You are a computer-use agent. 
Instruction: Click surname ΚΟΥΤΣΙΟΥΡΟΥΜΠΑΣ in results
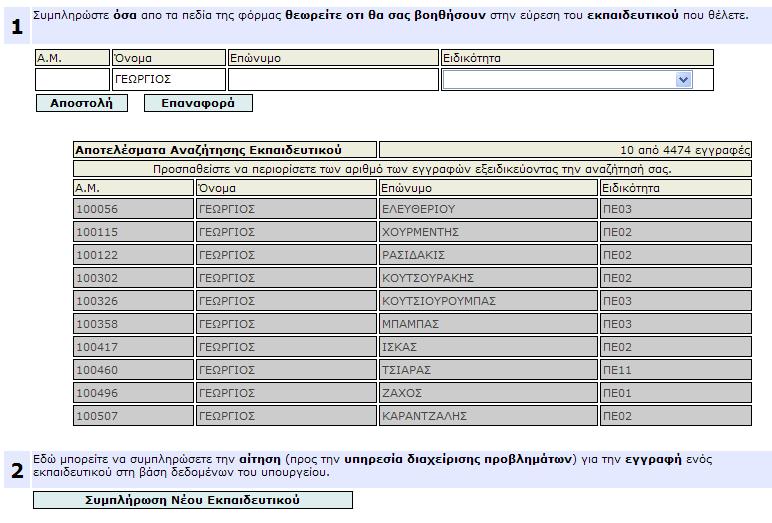click(x=439, y=301)
